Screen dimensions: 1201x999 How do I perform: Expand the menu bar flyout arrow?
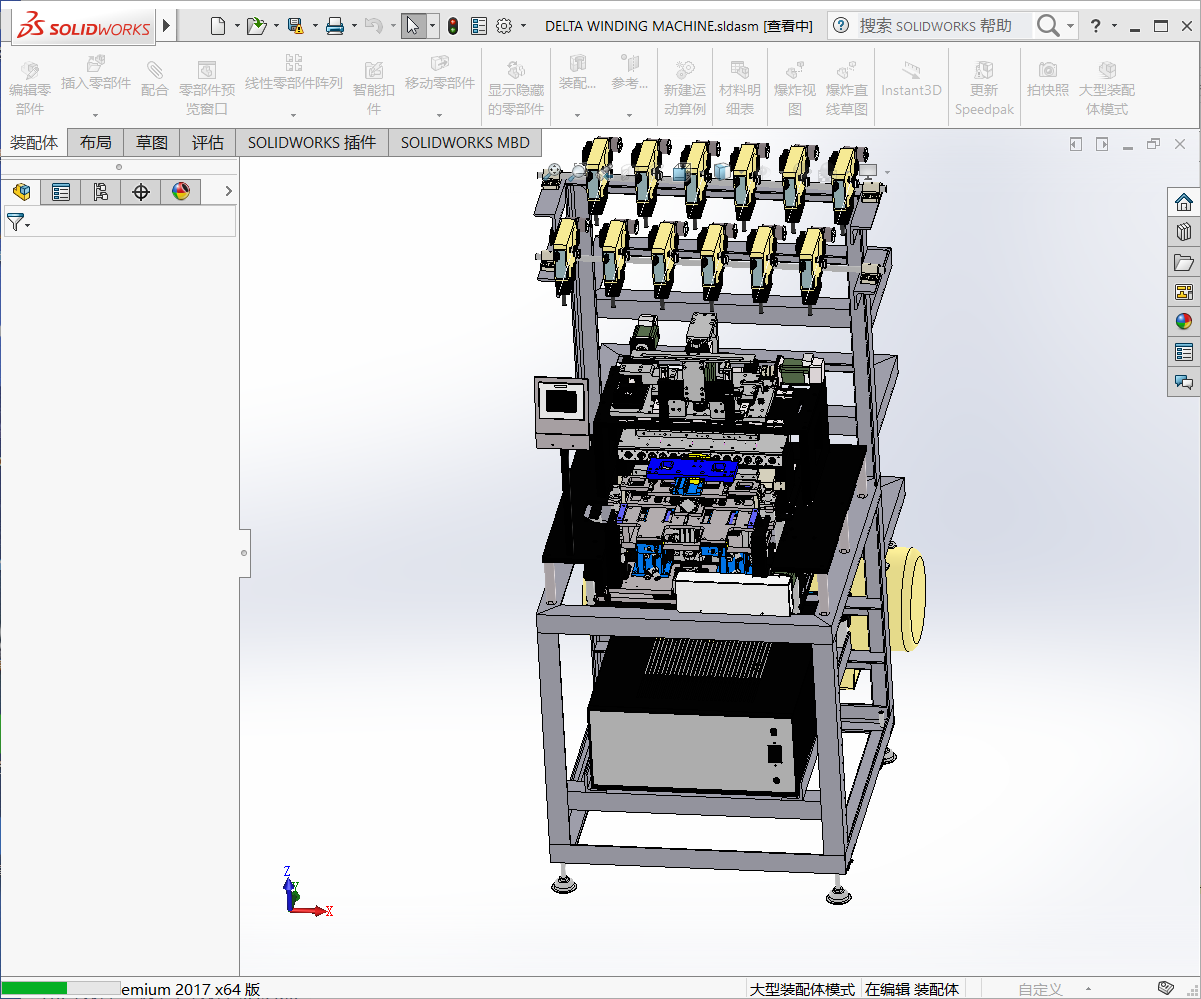click(166, 26)
